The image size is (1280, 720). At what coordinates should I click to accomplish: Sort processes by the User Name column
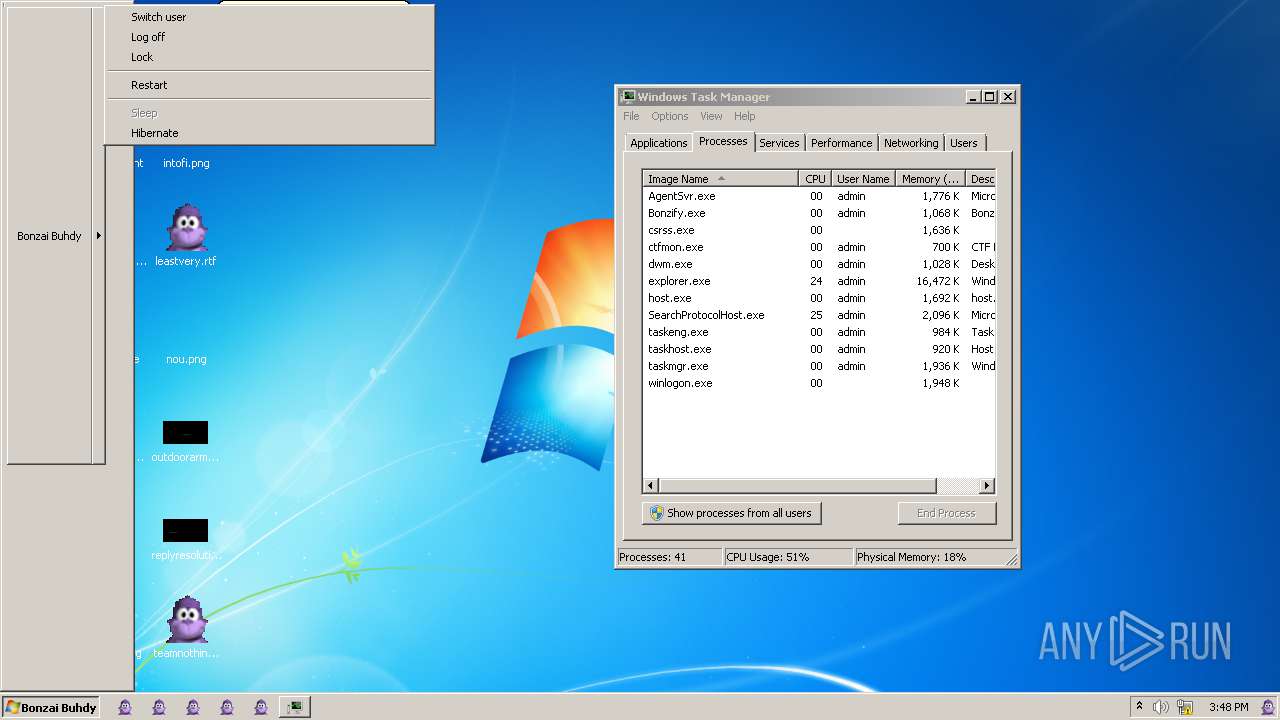863,179
